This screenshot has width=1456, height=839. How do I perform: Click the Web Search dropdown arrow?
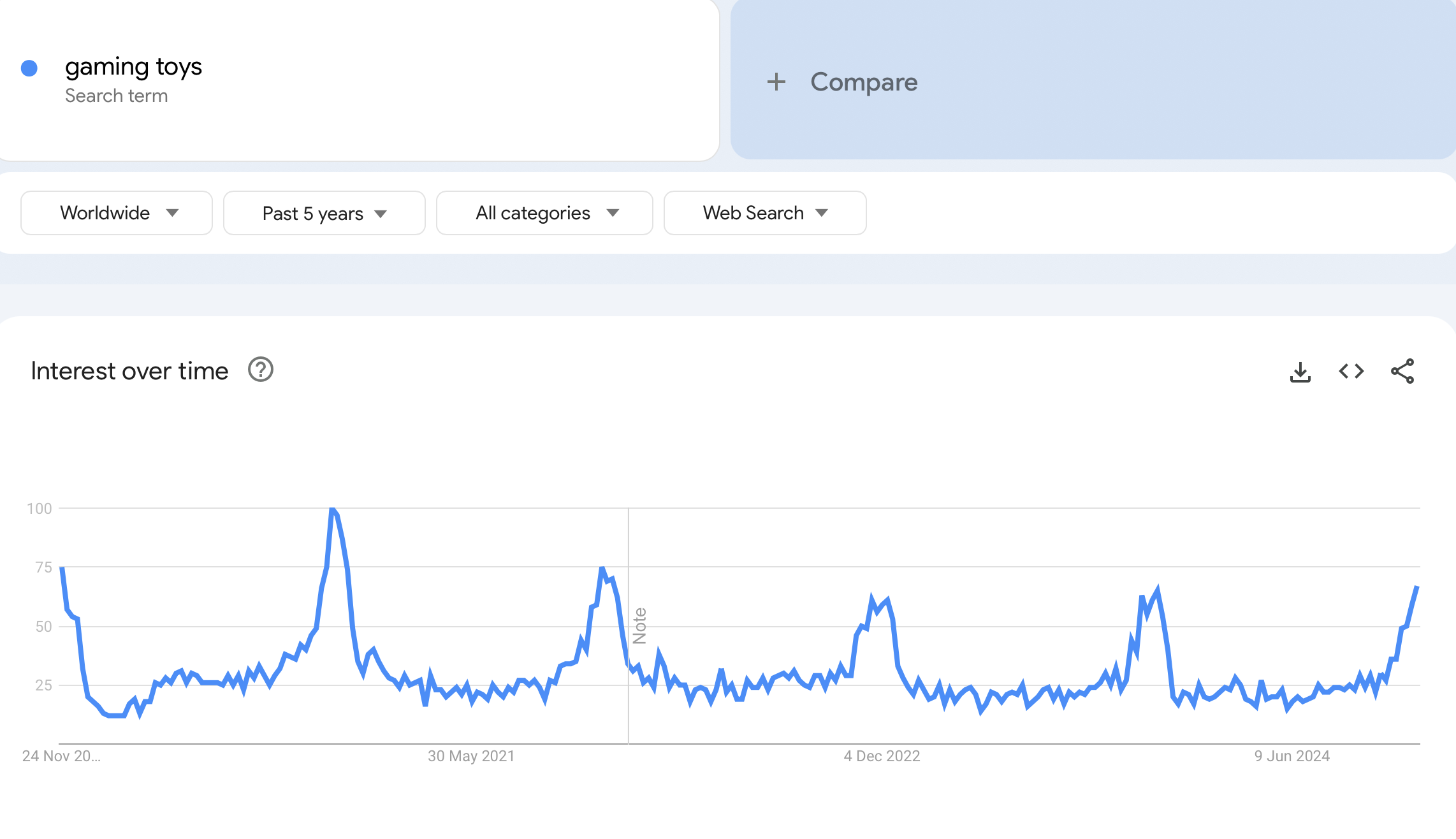pos(821,212)
